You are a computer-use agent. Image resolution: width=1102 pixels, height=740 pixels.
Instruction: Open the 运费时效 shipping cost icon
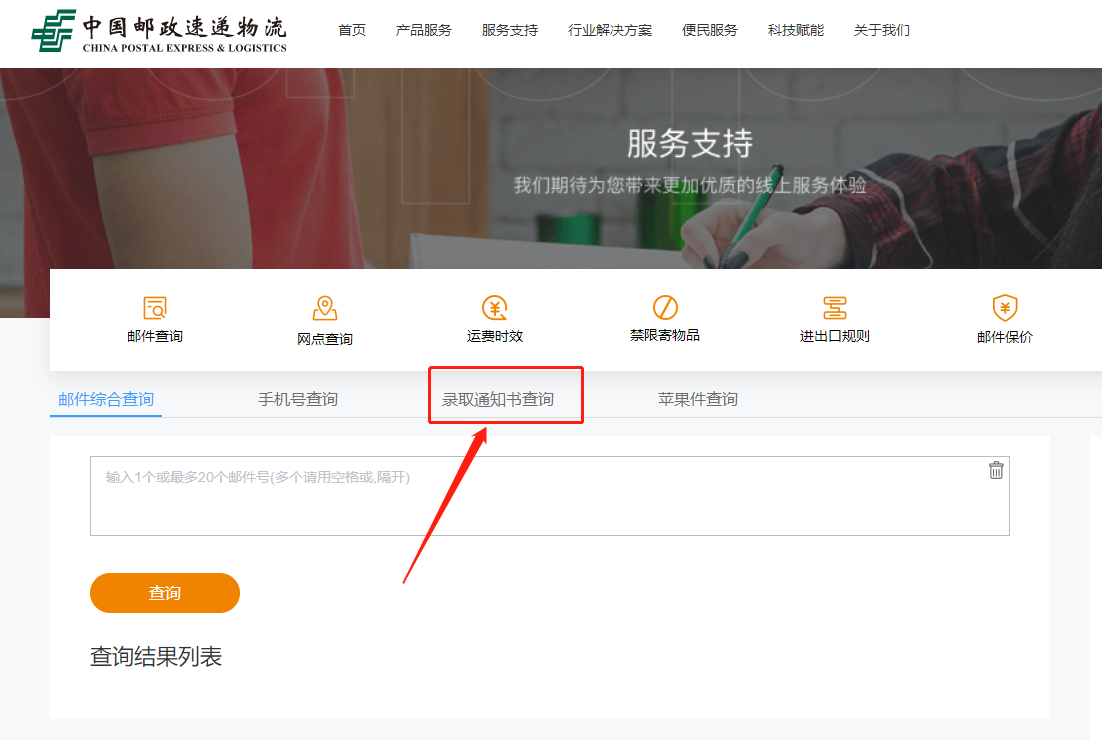pyautogui.click(x=495, y=308)
